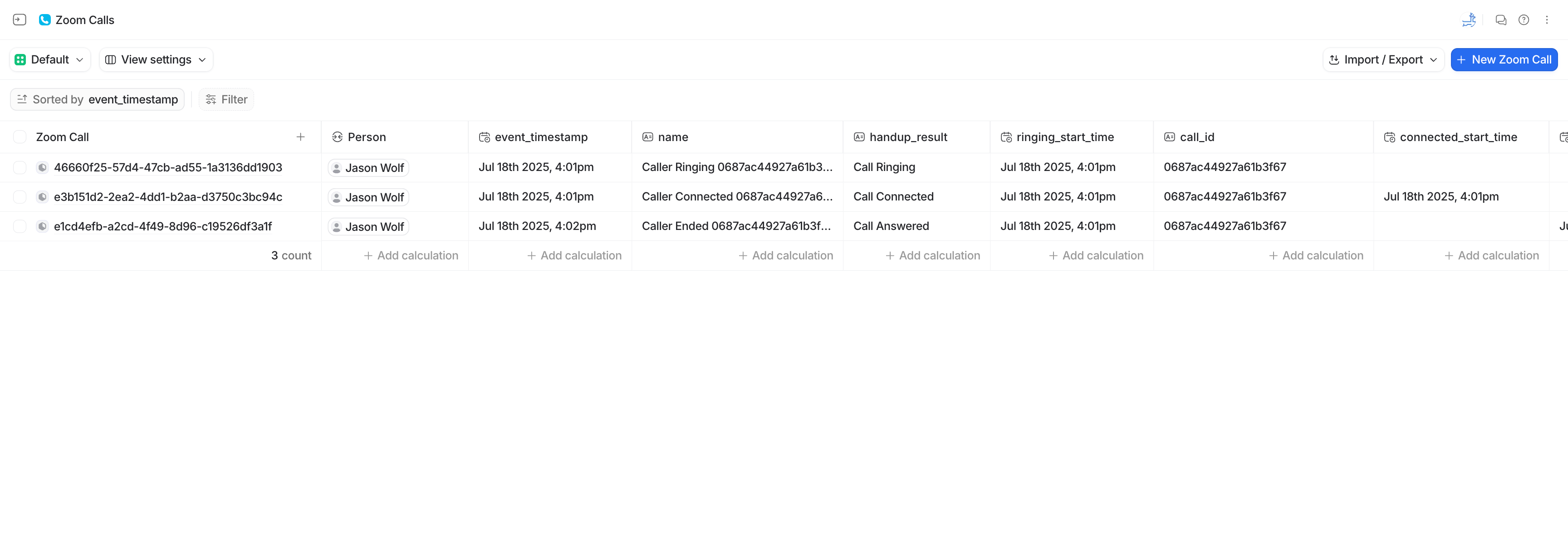Open the Default view dropdown
Image resolution: width=1568 pixels, height=547 pixels.
point(50,59)
